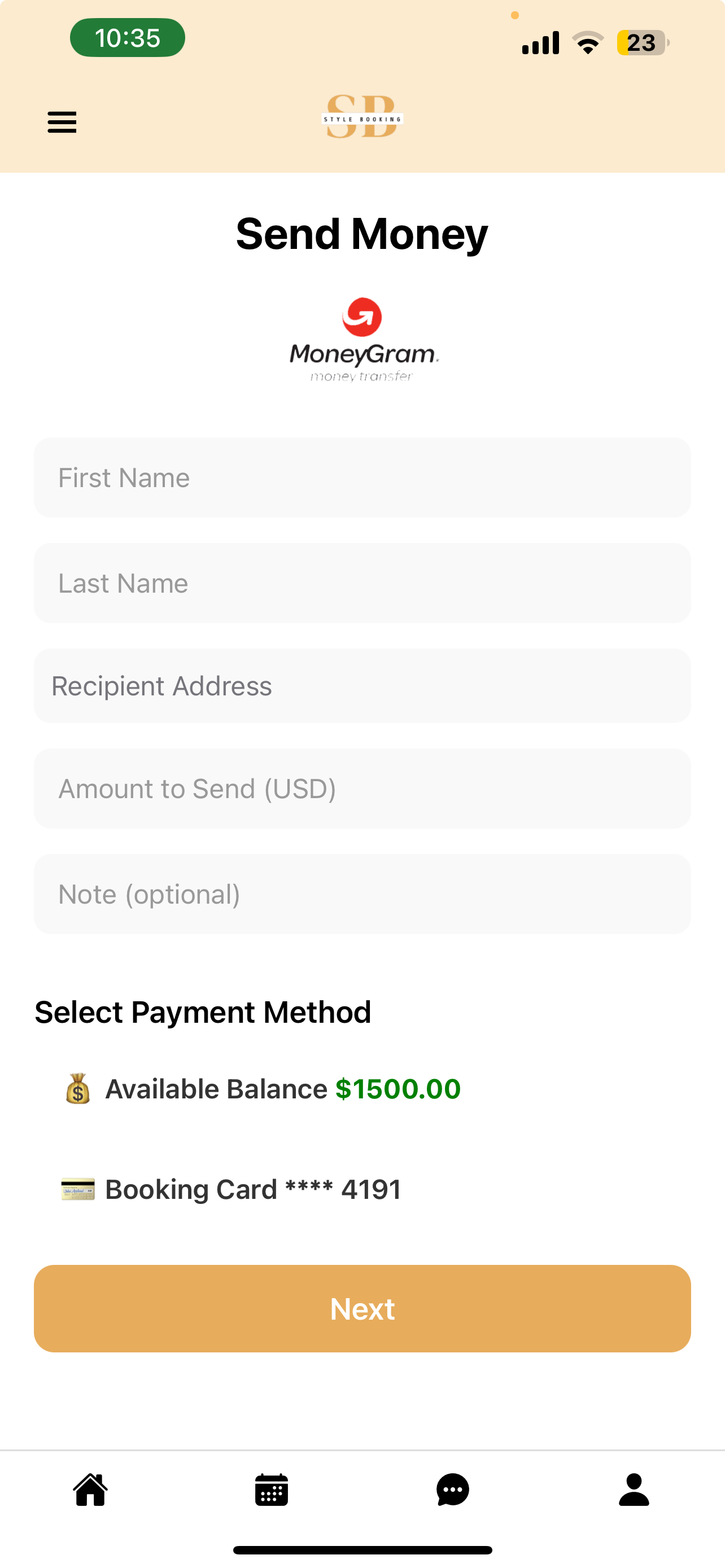Tap the money bag icon
The width and height of the screenshot is (725, 1568).
click(78, 1089)
